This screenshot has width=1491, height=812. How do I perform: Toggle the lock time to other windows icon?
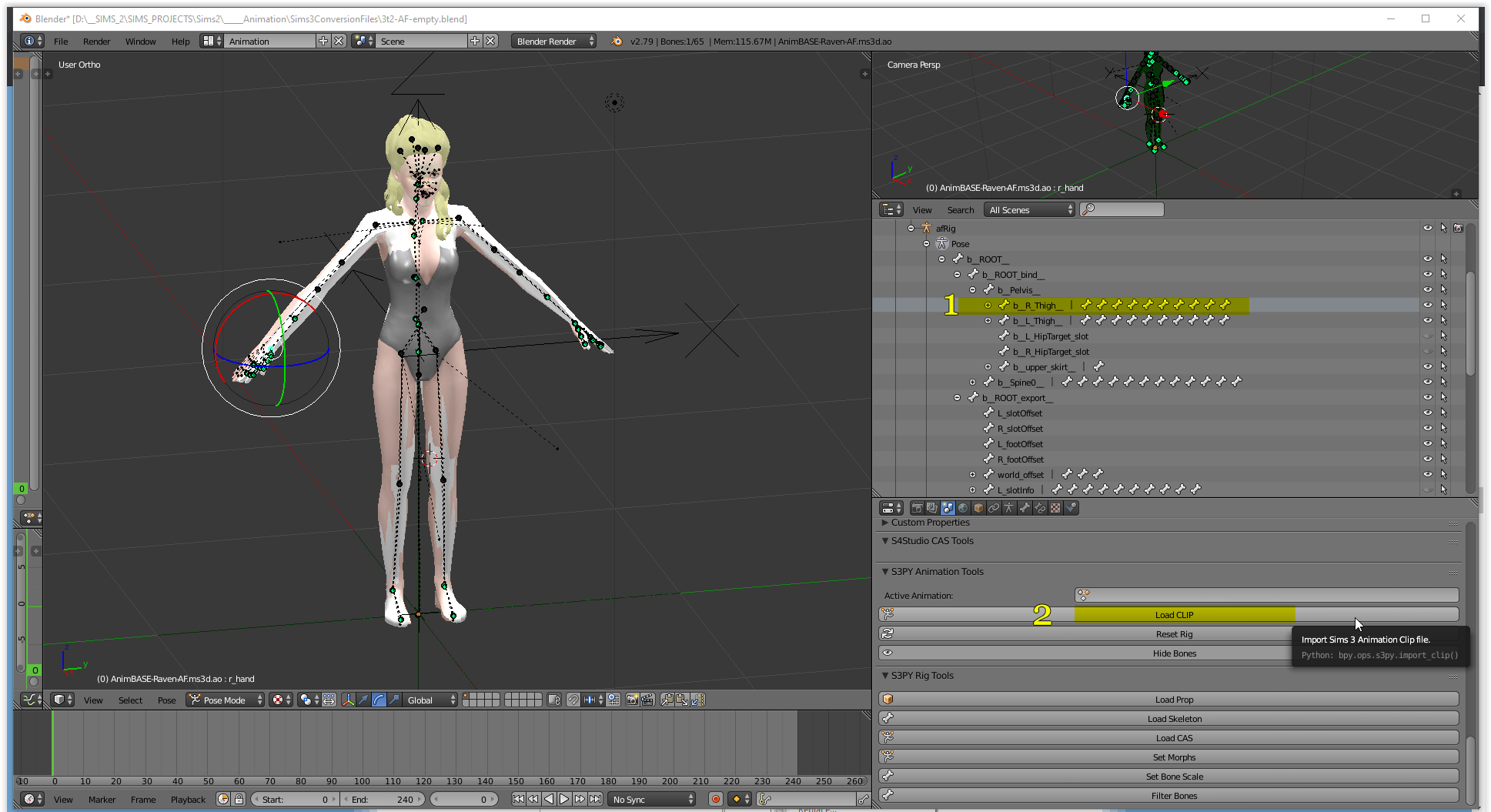[x=239, y=800]
